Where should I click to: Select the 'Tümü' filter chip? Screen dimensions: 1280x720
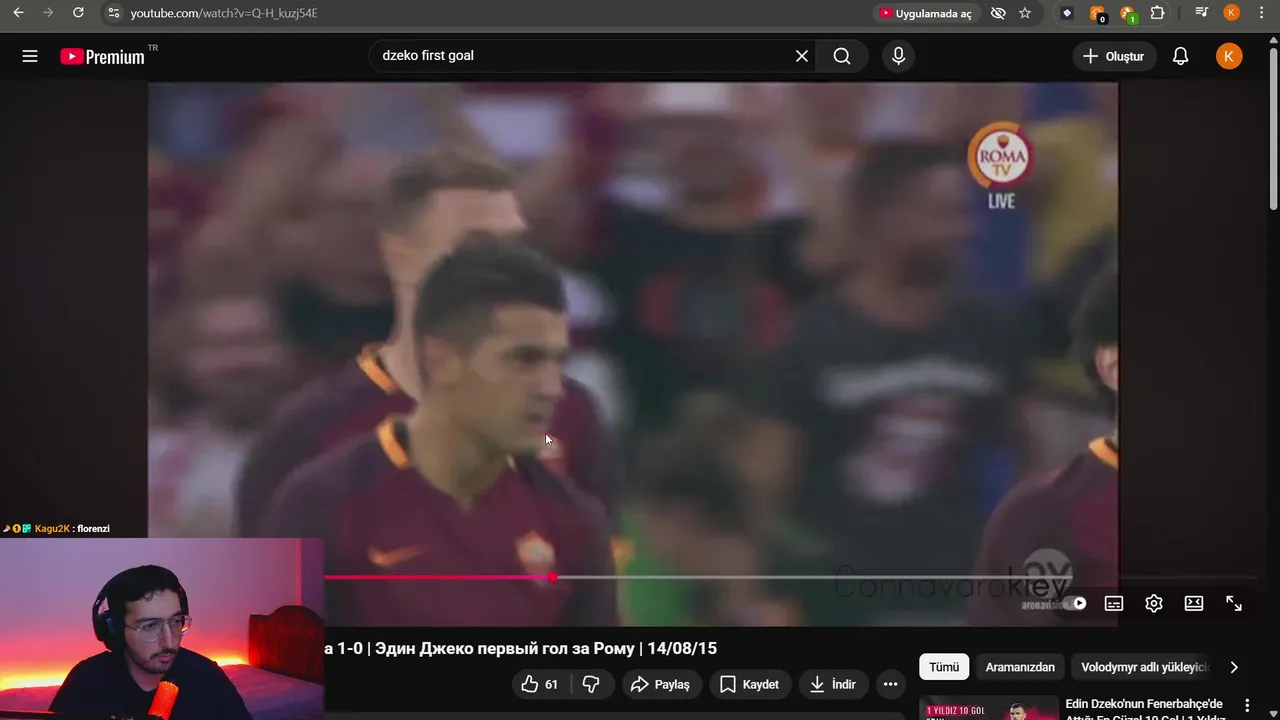pos(944,667)
